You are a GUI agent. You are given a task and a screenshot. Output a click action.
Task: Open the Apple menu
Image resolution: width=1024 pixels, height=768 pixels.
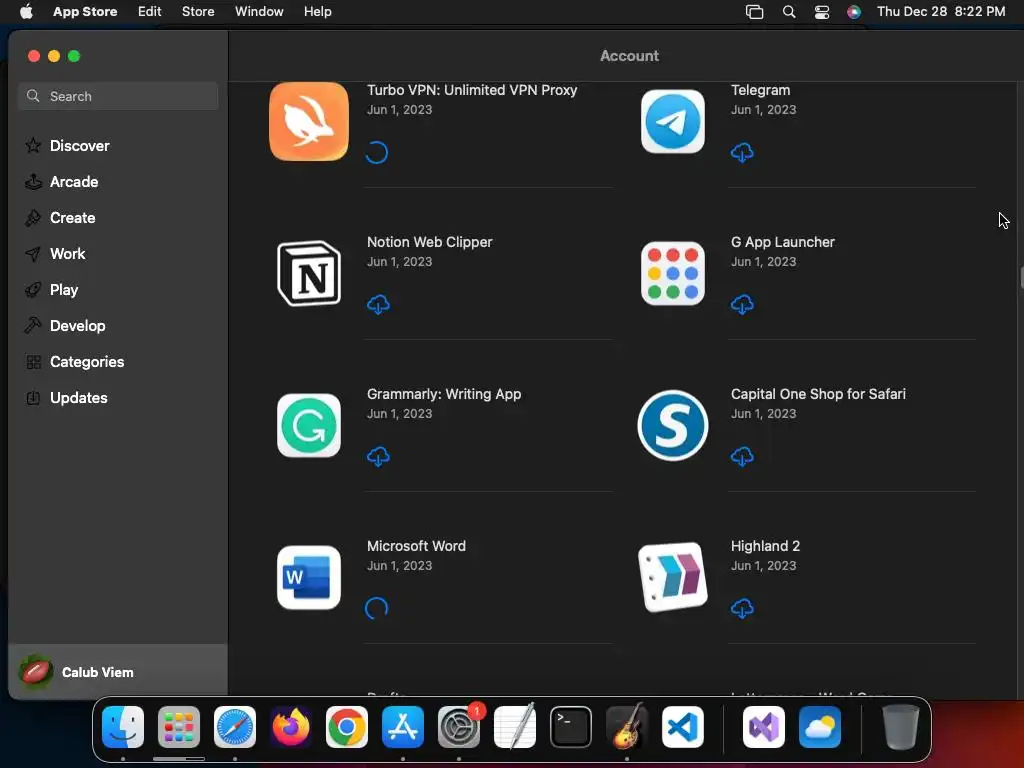26,12
